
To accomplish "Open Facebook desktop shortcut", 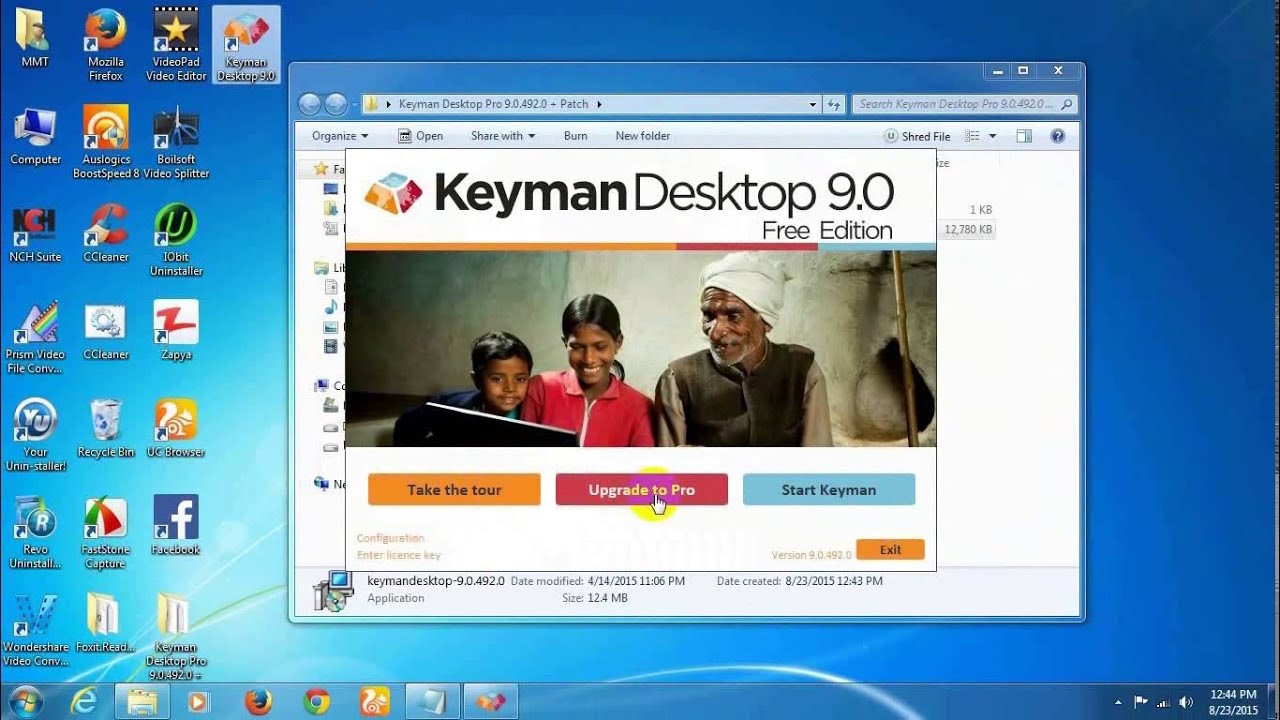I will point(175,525).
